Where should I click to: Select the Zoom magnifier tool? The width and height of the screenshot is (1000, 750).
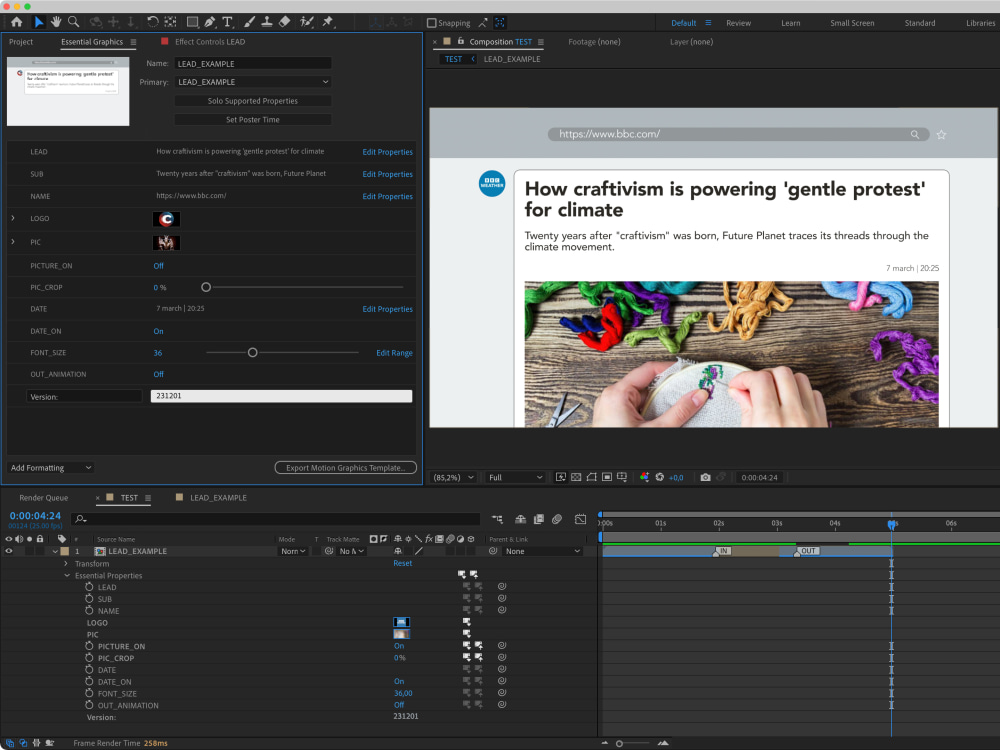[74, 22]
